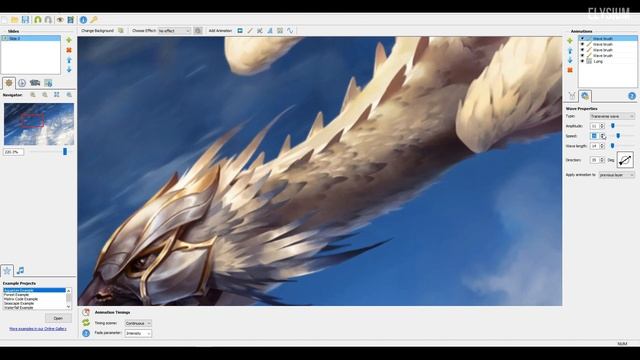Open help in the animation properties panel
Screen dimensions: 640x360
pyautogui.click(x=632, y=96)
